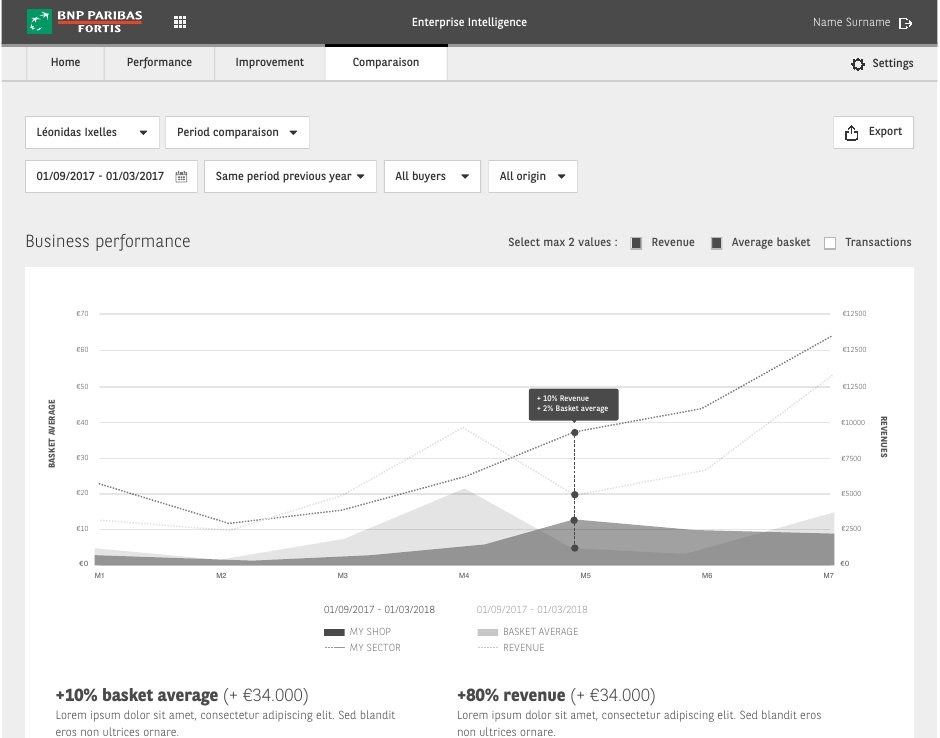940x738 pixels.
Task: Click the MY SHOP legend swatch
Action: coord(334,632)
